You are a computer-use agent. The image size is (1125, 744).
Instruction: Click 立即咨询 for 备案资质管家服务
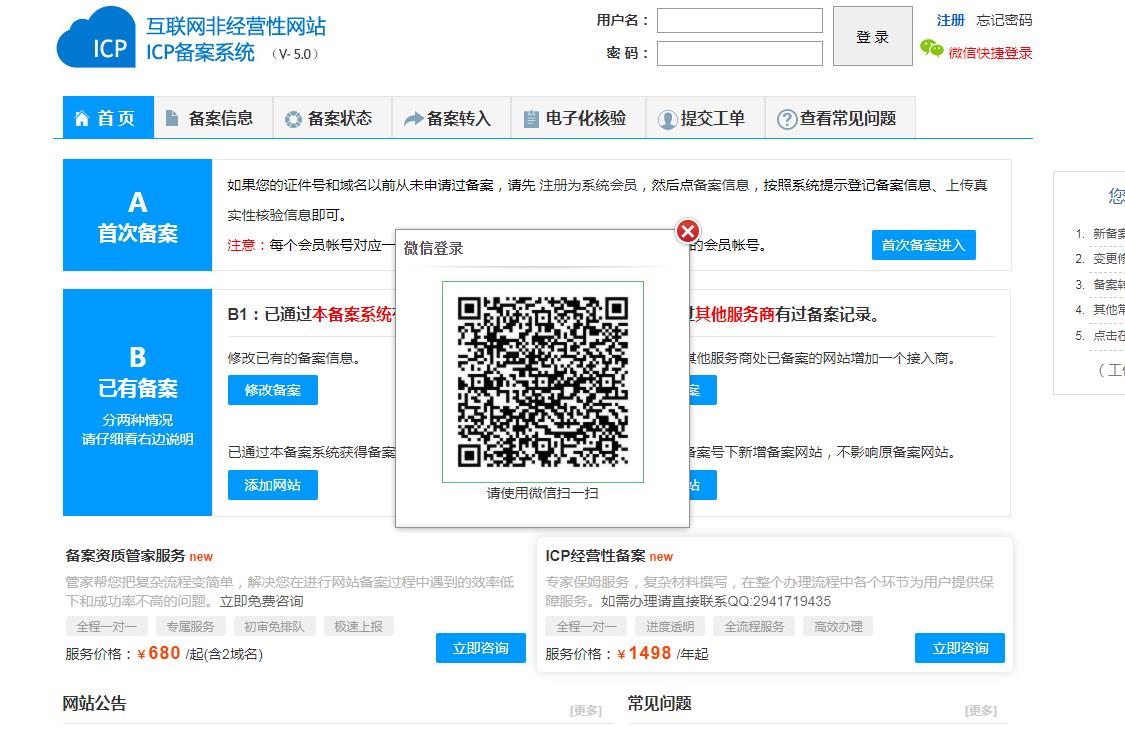point(481,648)
